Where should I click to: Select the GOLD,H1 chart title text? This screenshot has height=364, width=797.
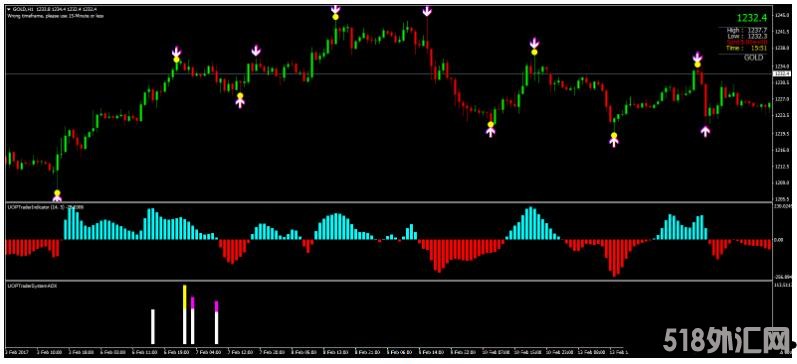click(x=23, y=9)
